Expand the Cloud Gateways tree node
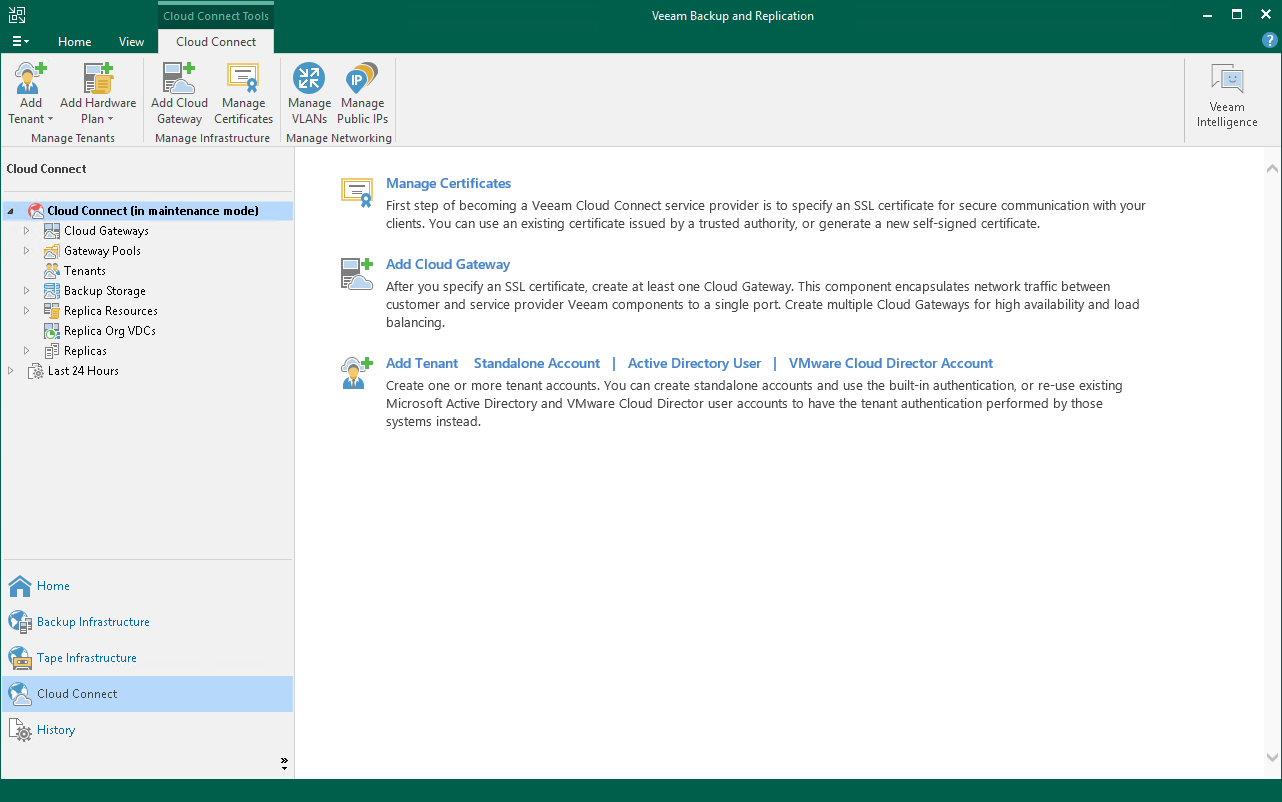 (27, 231)
